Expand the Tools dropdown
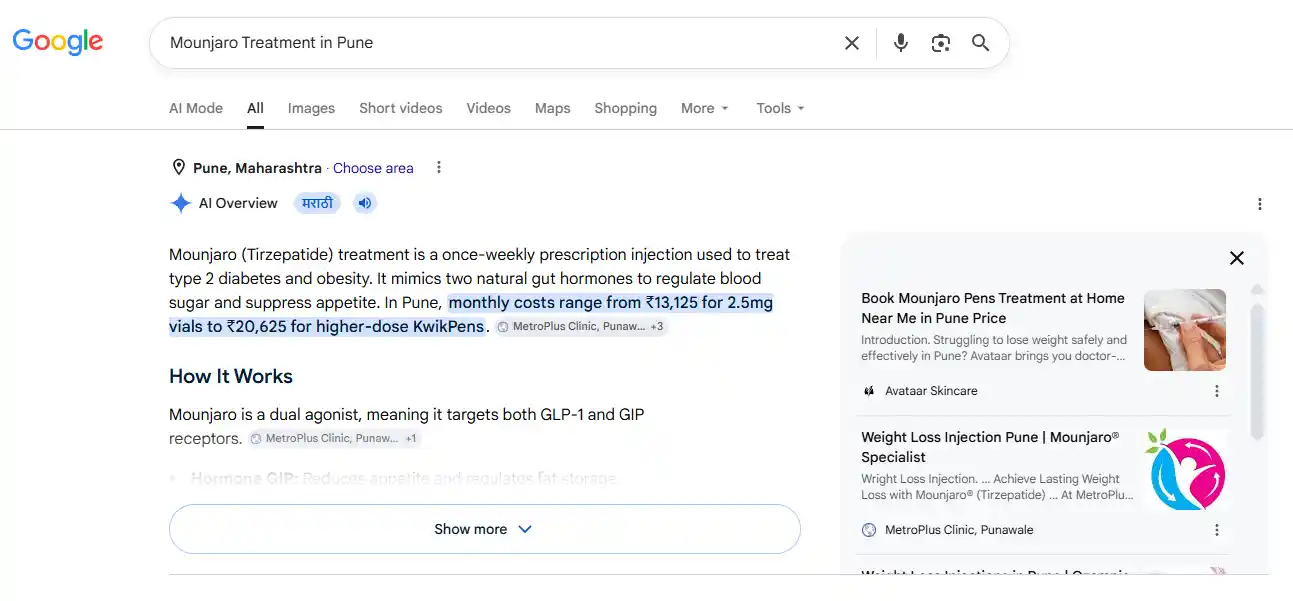1293x601 pixels. [x=780, y=108]
